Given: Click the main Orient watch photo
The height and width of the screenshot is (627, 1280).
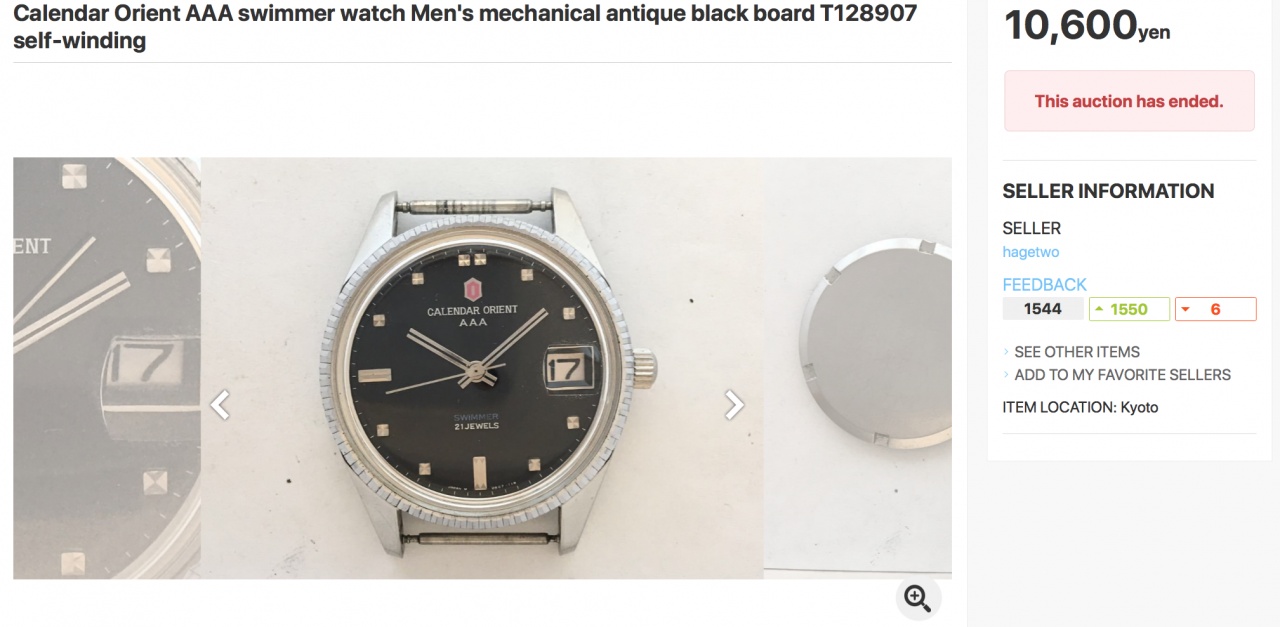Looking at the screenshot, I should tap(482, 368).
